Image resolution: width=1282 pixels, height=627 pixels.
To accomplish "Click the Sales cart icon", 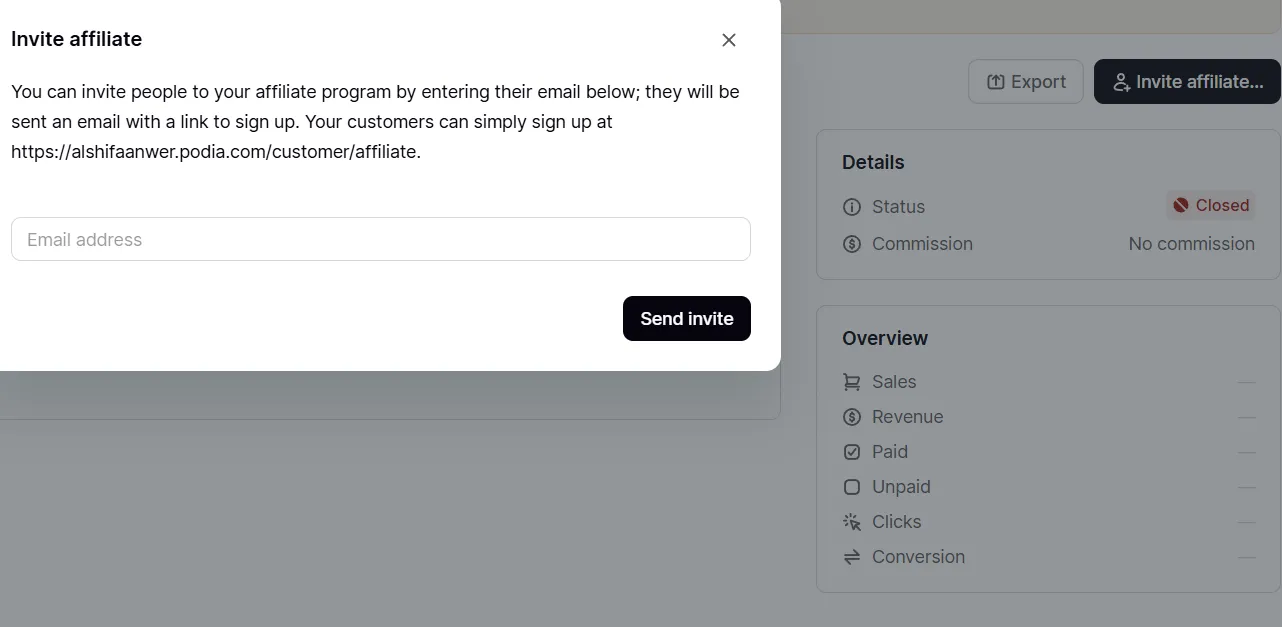I will 852,382.
